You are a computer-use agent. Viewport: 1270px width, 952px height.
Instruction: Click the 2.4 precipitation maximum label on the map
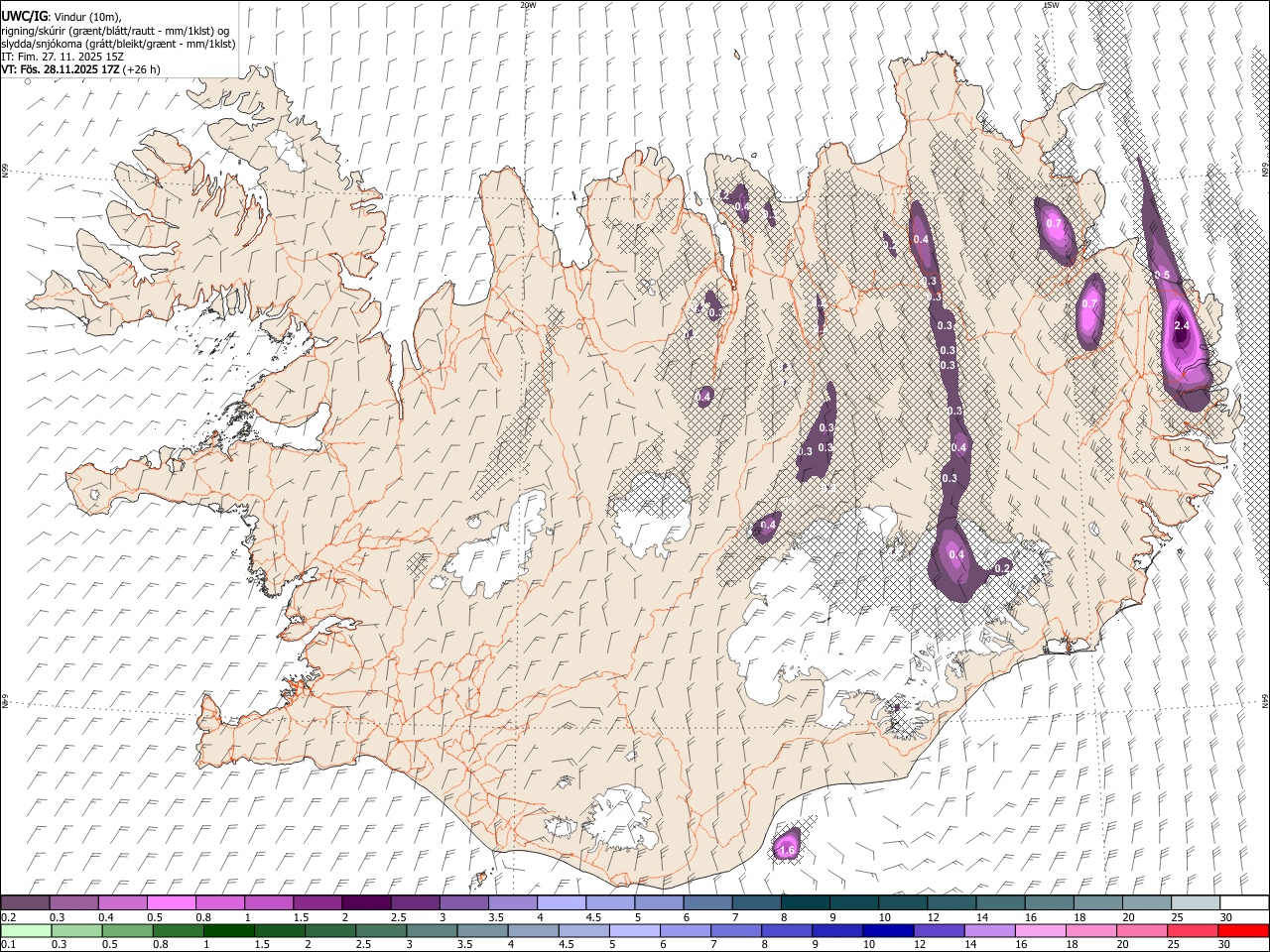1182,325
